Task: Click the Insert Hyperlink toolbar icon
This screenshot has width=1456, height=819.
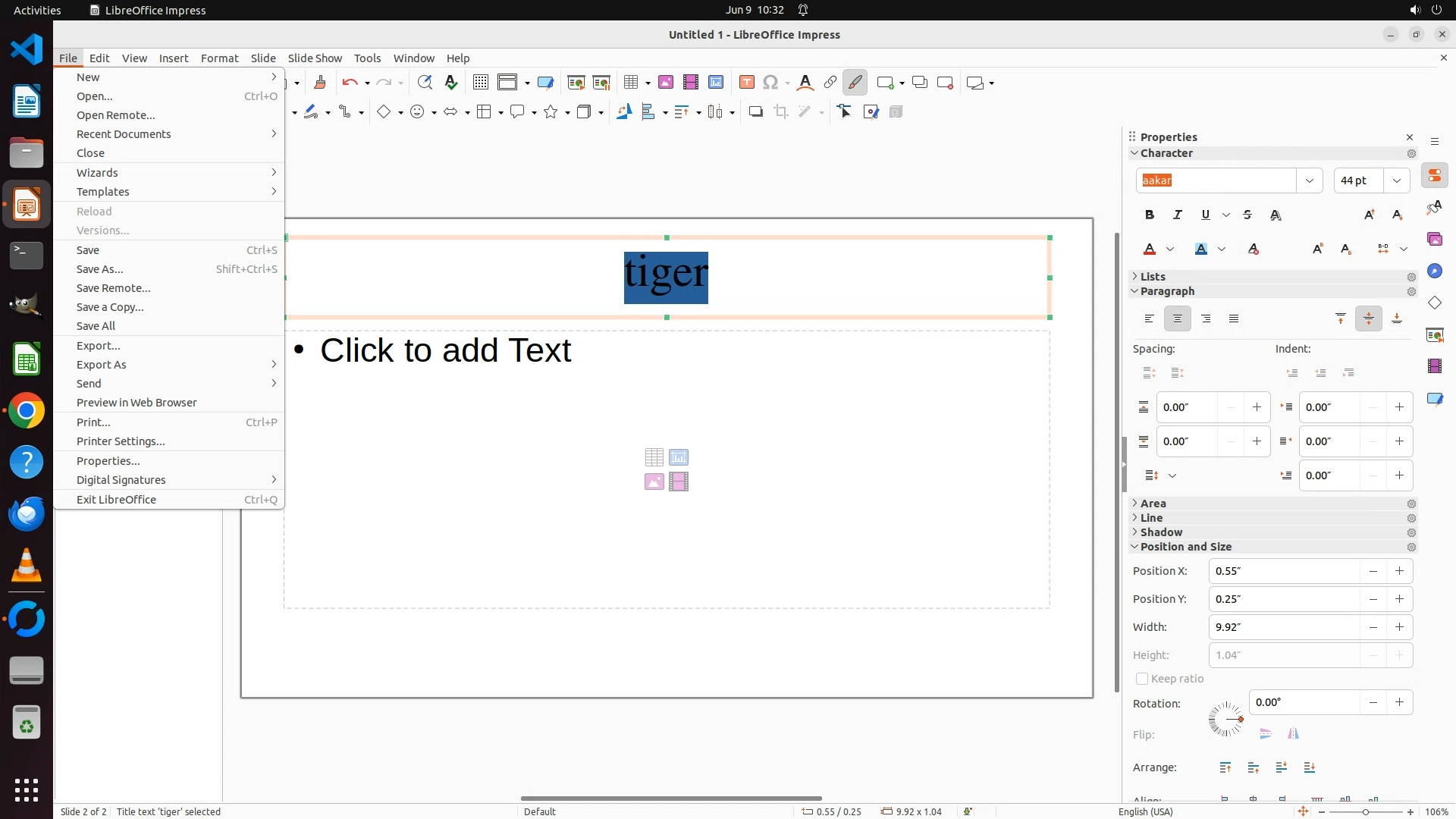Action: pos(830,83)
